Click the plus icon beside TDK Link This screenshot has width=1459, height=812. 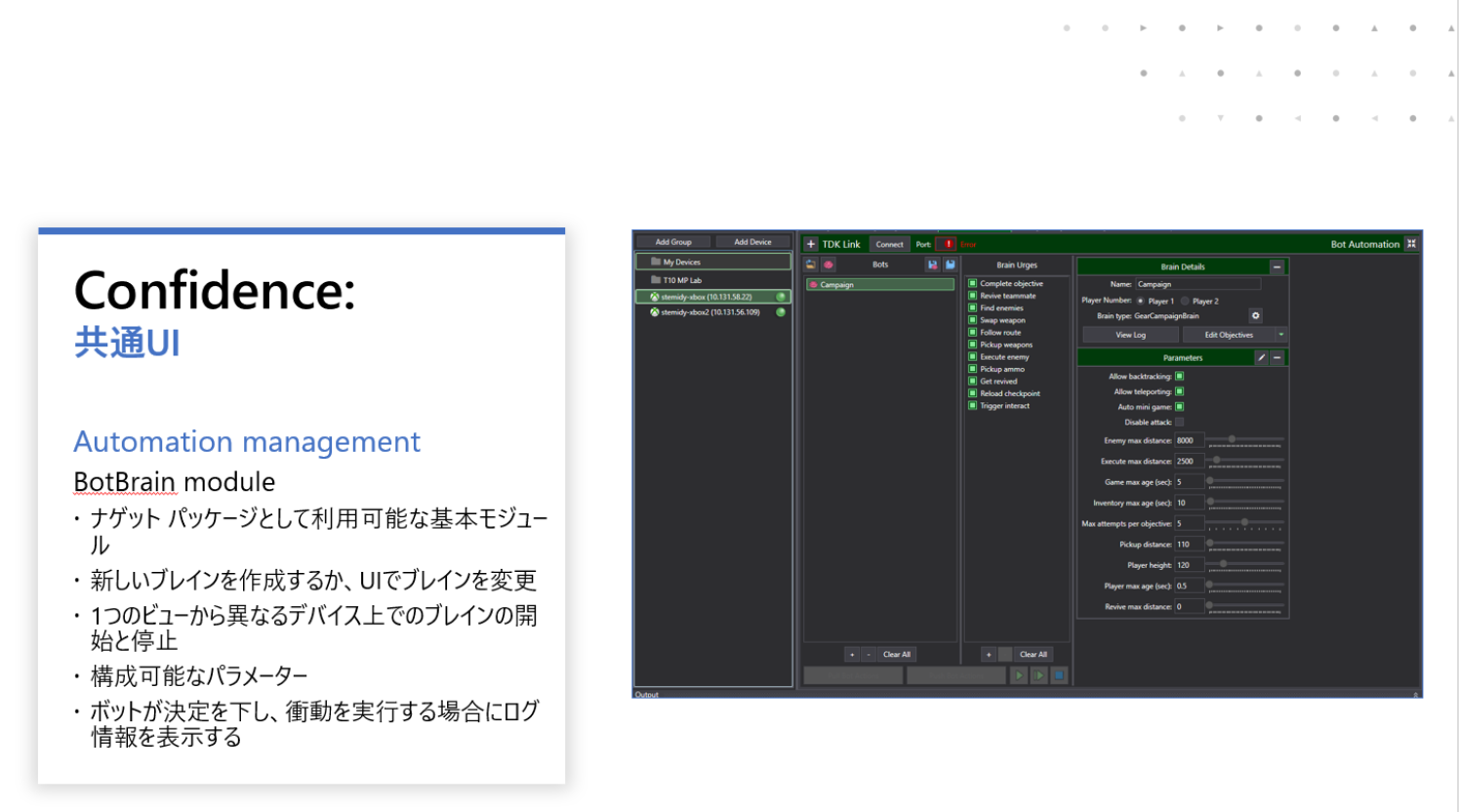tap(810, 244)
